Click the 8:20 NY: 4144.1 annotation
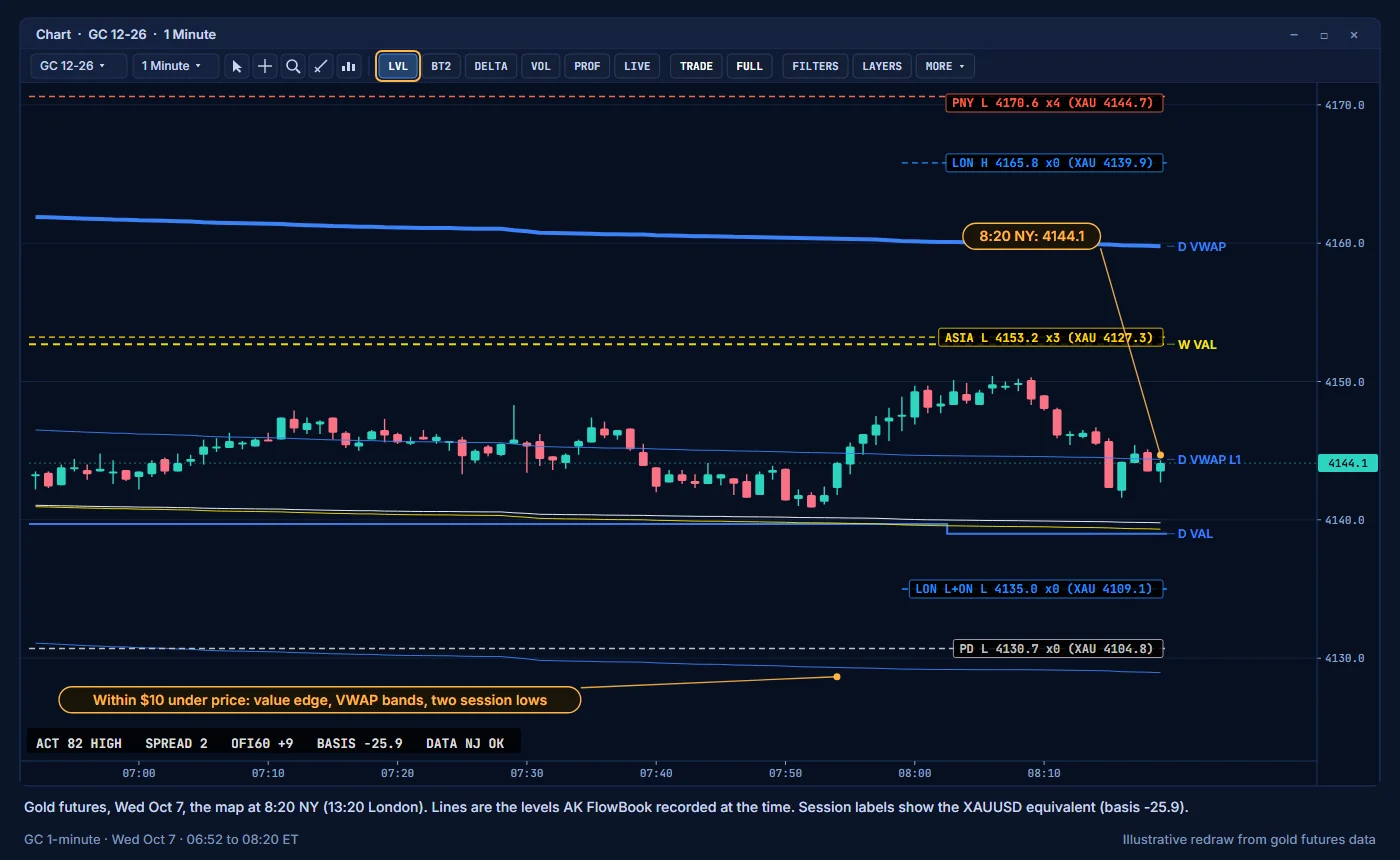This screenshot has width=1400, height=860. tap(1031, 237)
